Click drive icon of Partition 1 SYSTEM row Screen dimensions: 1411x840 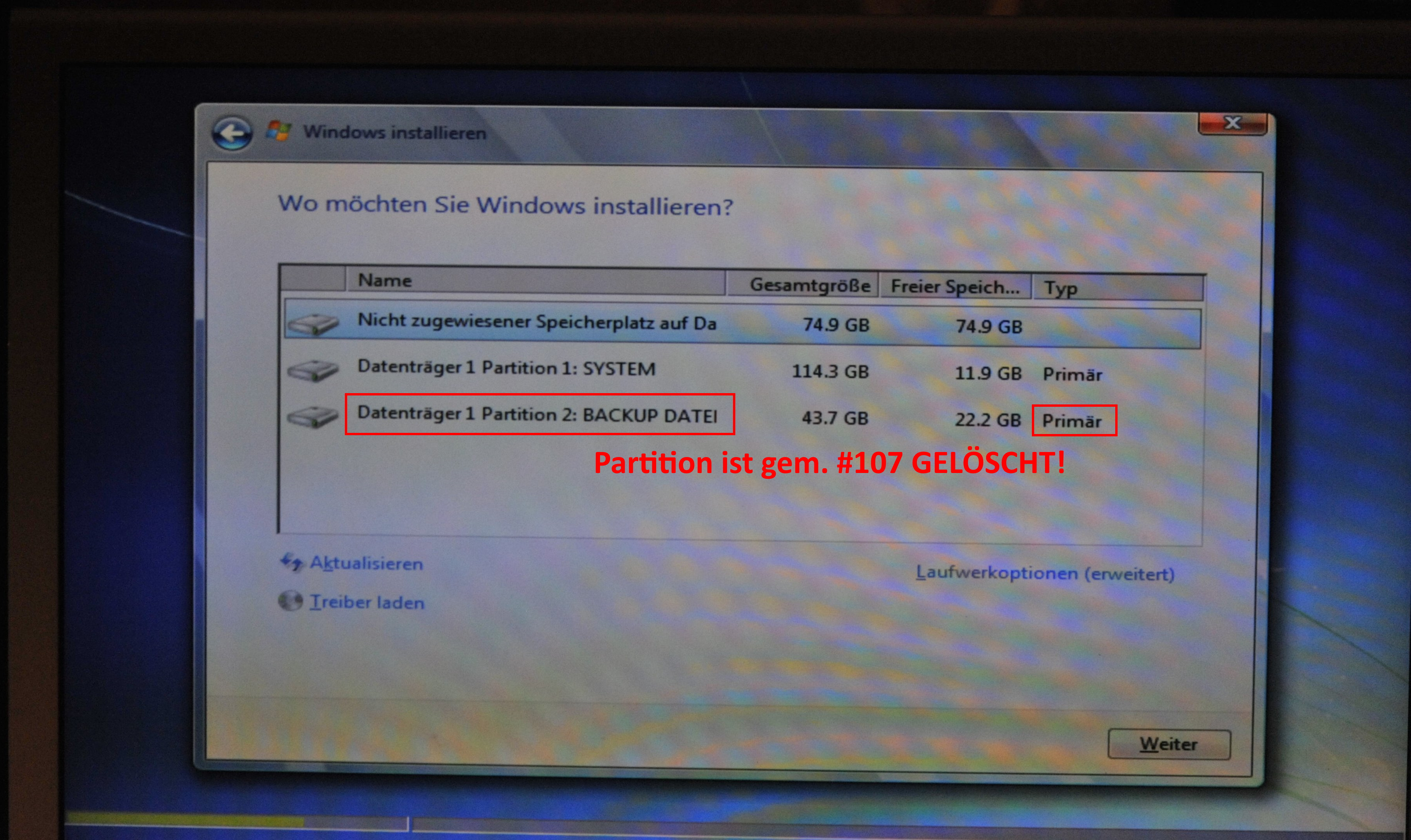pyautogui.click(x=313, y=370)
